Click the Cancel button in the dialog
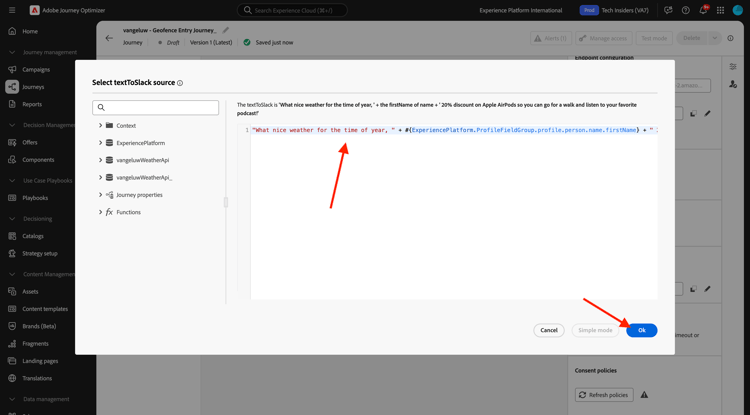This screenshot has width=750, height=415. 549,330
